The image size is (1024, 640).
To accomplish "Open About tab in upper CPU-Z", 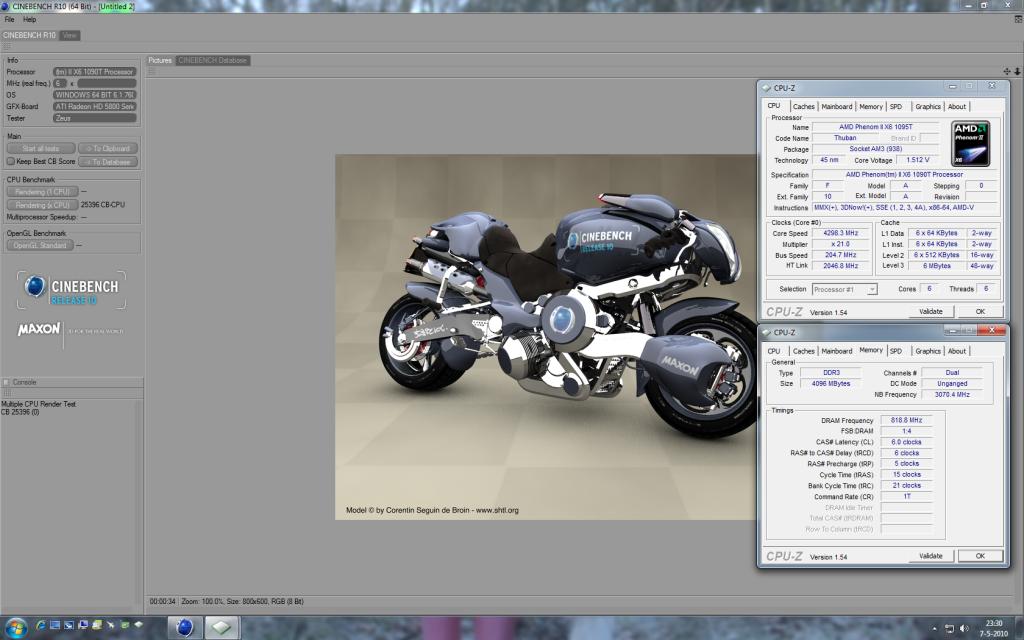I will click(957, 106).
